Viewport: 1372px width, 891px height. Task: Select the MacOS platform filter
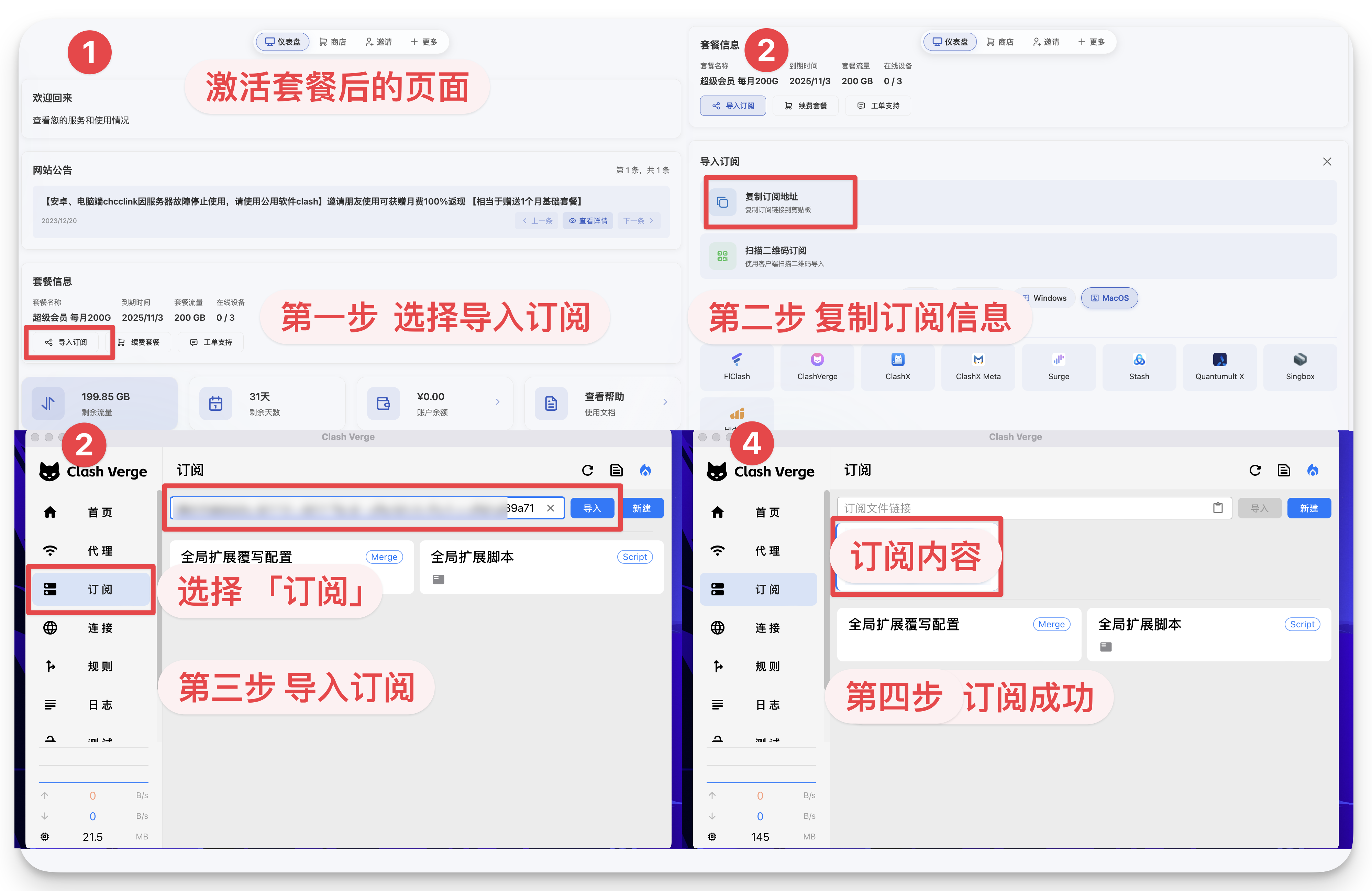pos(1109,298)
